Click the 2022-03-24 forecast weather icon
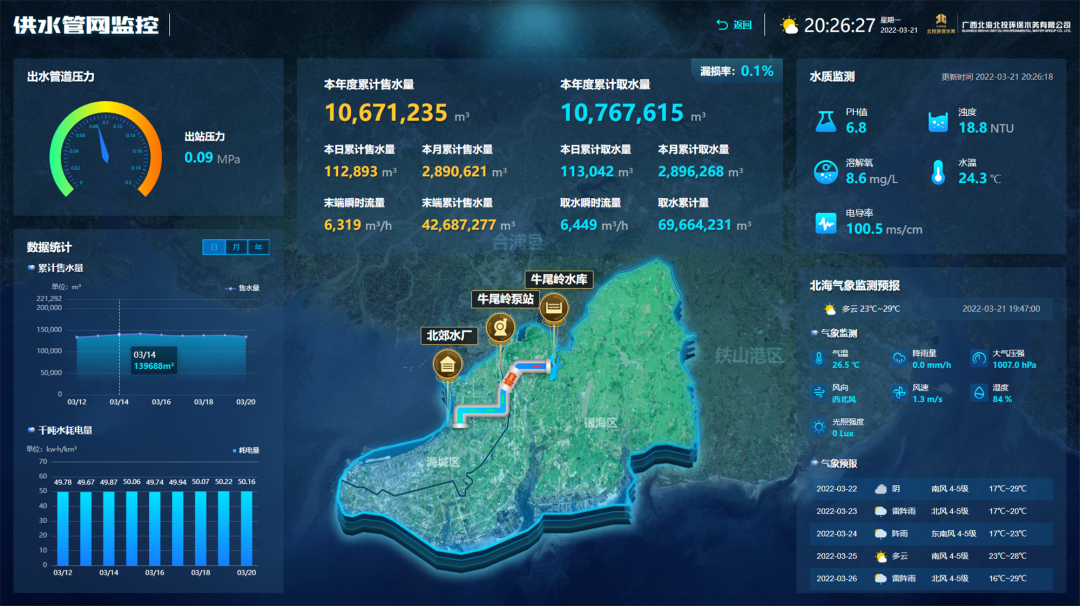Viewport: 1080px width, 606px height. pos(880,534)
